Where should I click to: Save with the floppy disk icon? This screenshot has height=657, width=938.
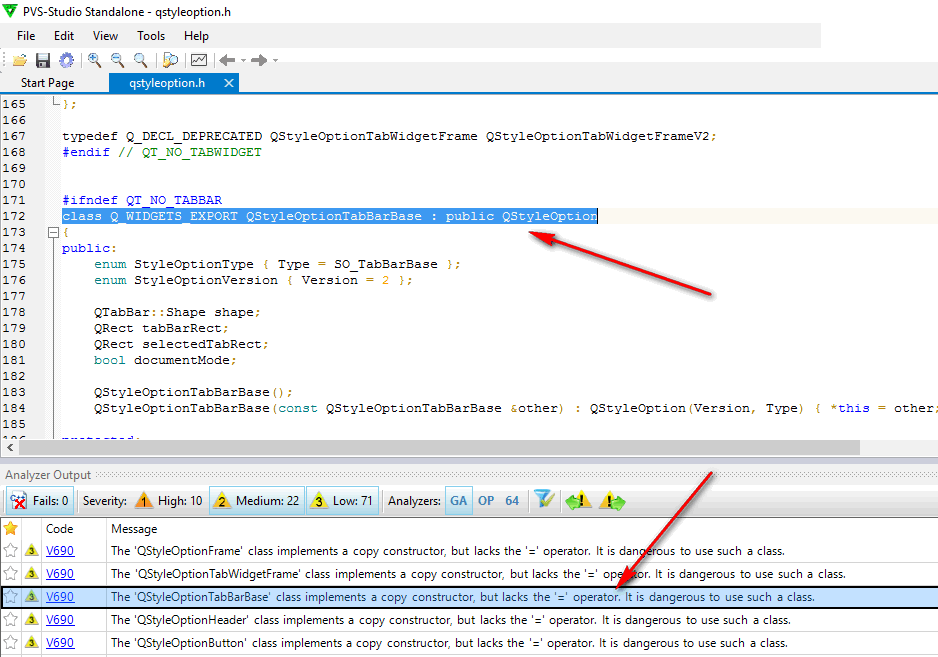42,60
